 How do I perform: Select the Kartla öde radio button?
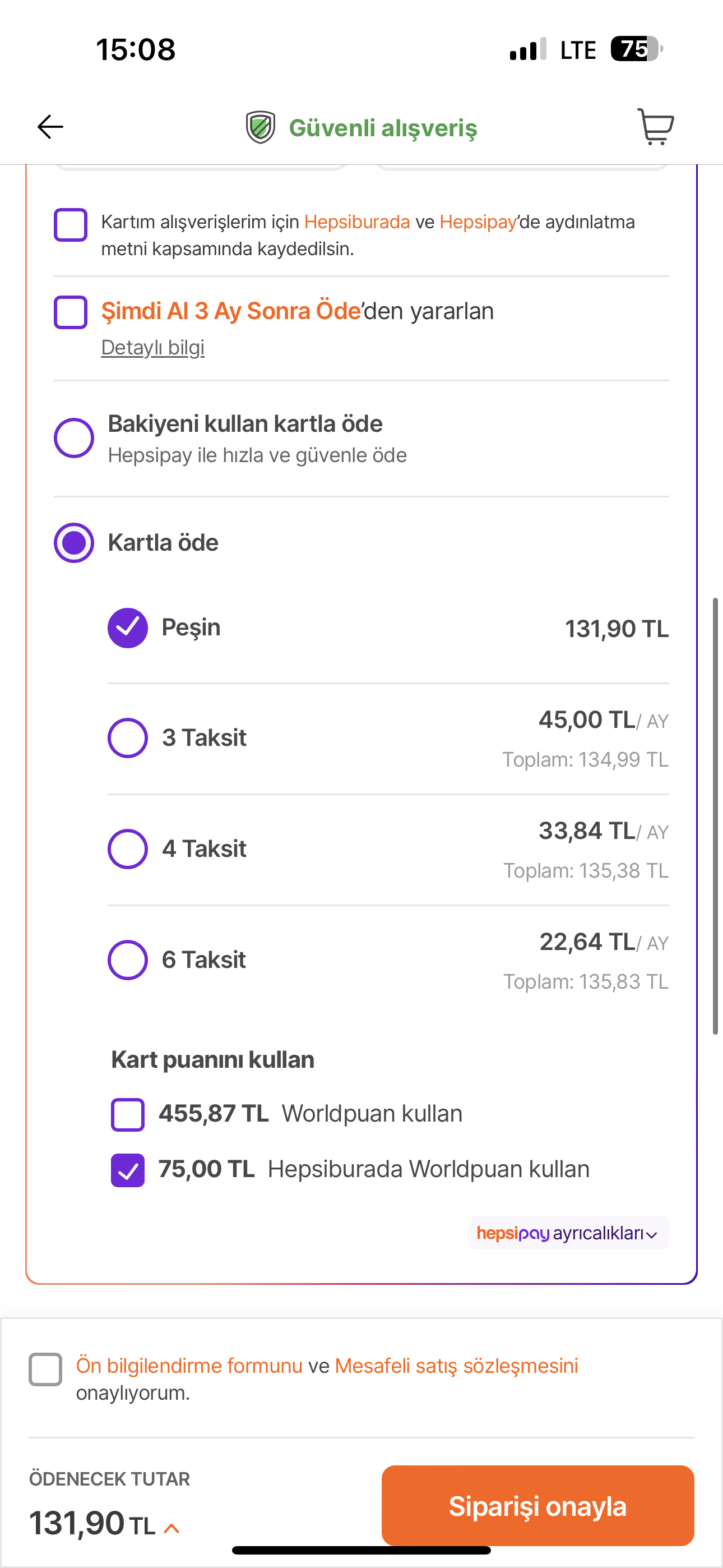click(73, 542)
